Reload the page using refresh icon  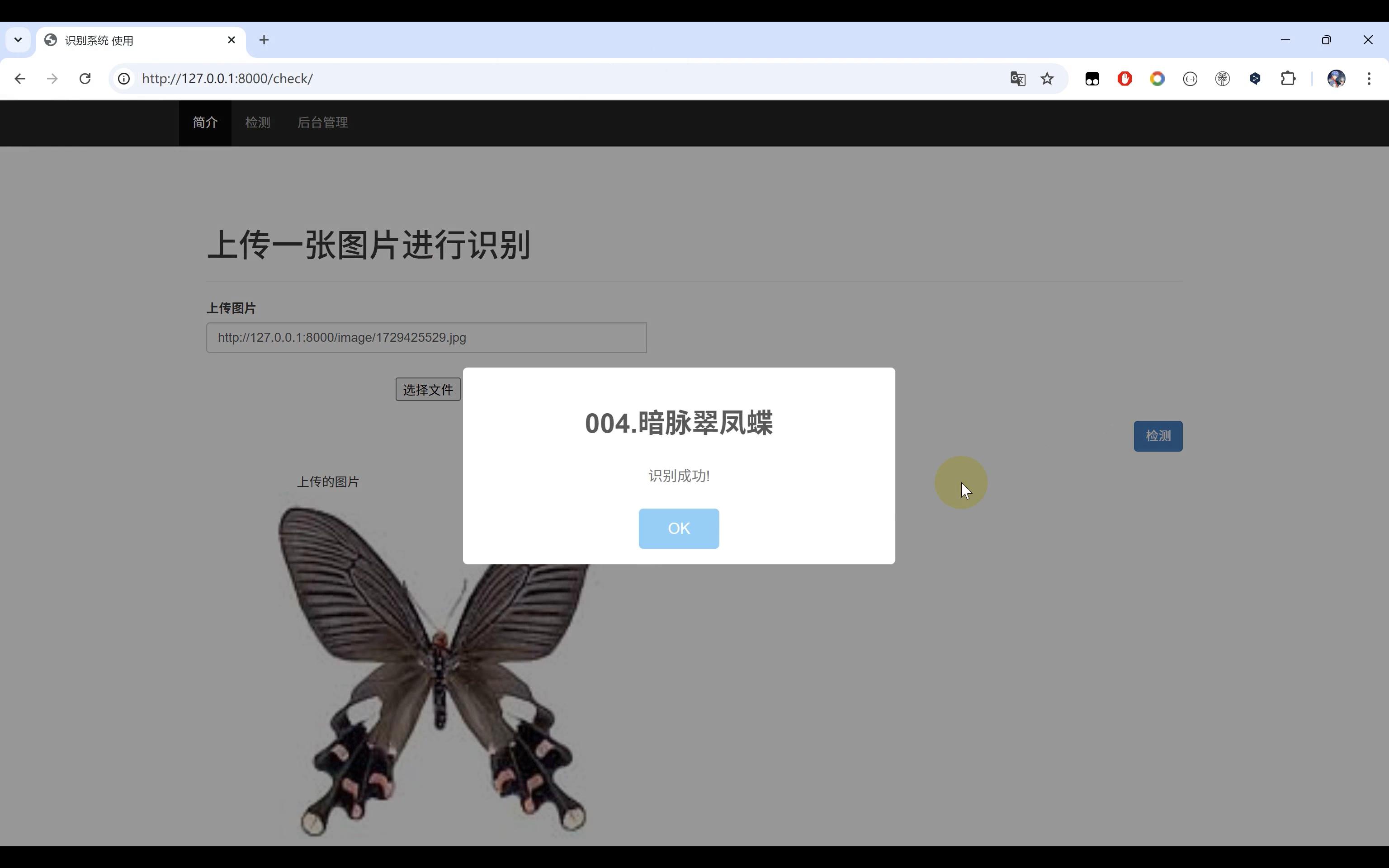pyautogui.click(x=85, y=79)
